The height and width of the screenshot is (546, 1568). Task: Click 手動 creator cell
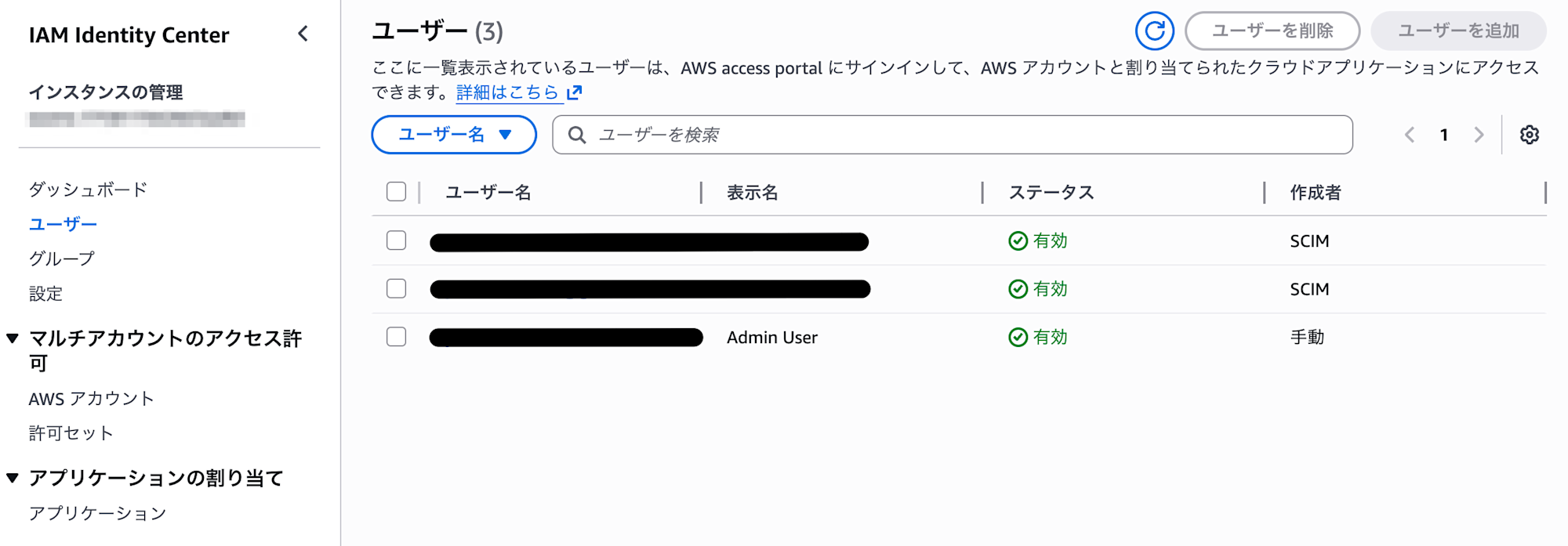click(x=1307, y=338)
